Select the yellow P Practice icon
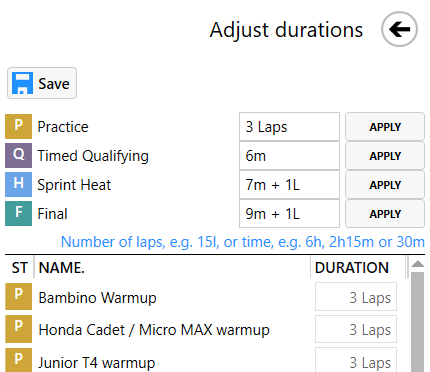 point(18,126)
